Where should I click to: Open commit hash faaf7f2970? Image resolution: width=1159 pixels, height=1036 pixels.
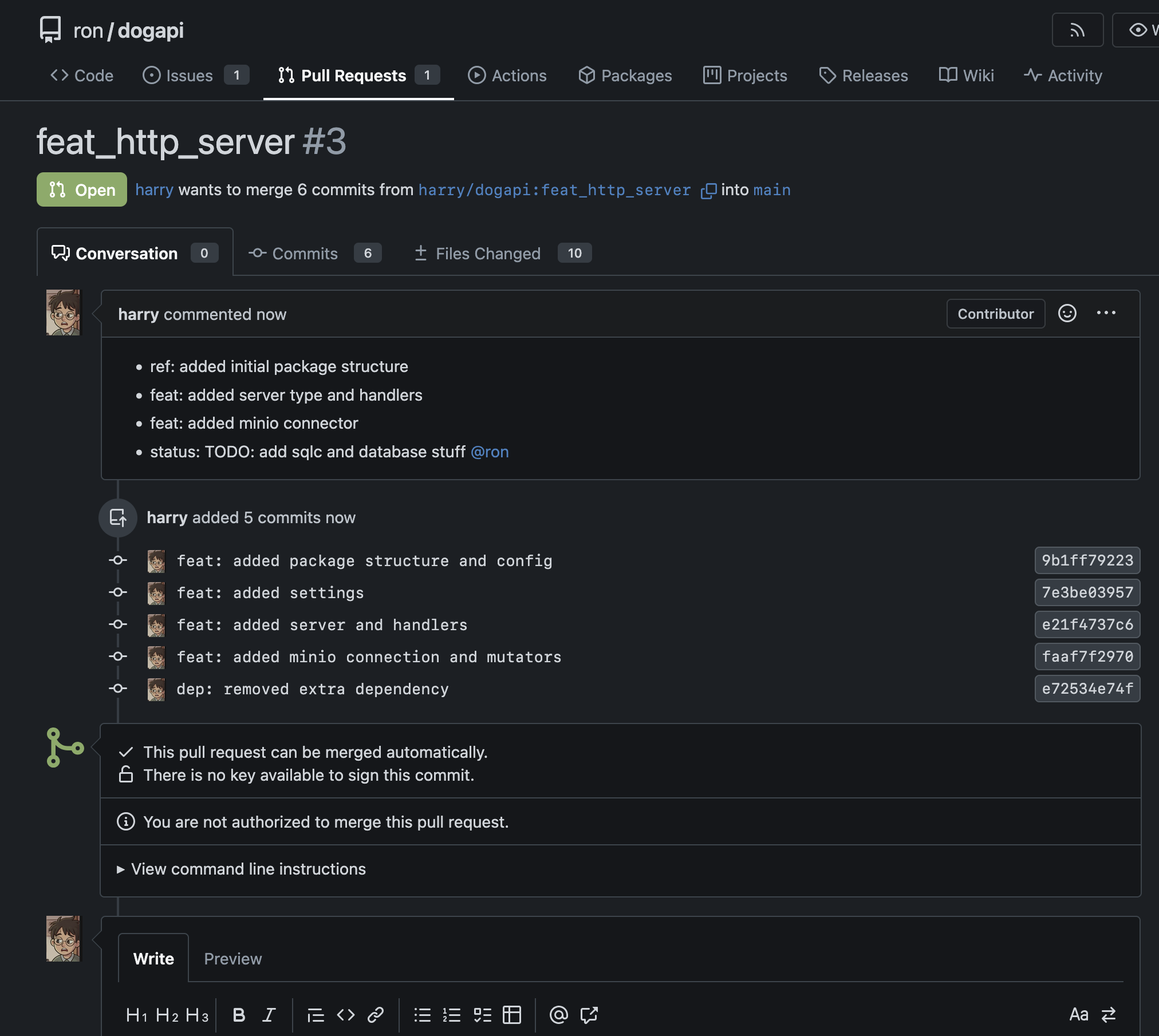tap(1087, 657)
